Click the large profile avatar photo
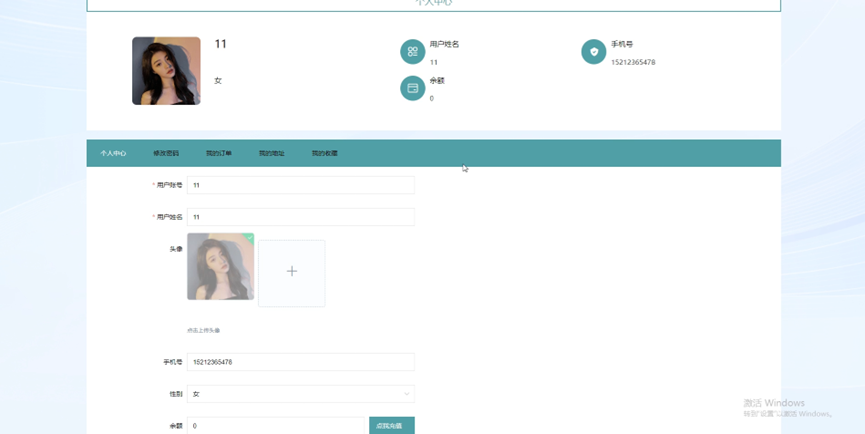 pos(166,71)
